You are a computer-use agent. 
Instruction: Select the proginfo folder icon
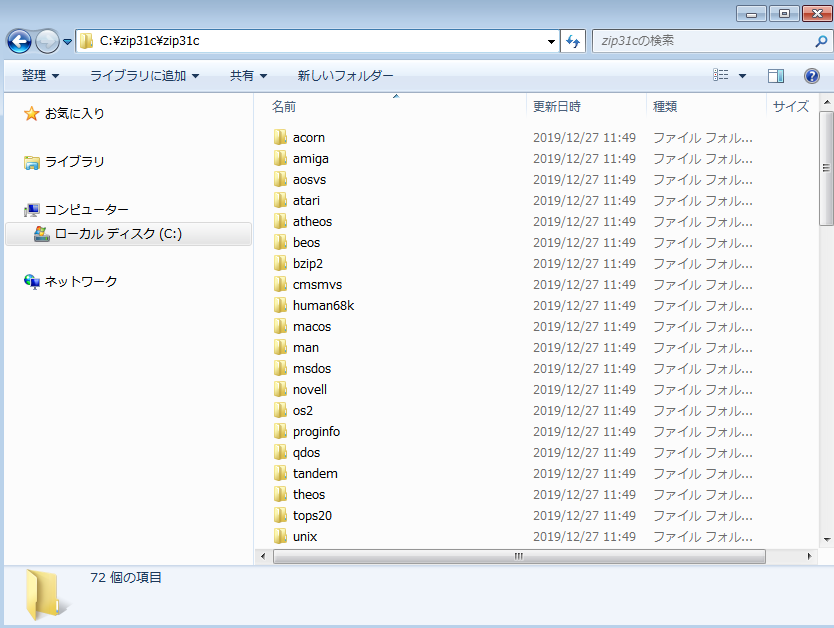pos(280,431)
